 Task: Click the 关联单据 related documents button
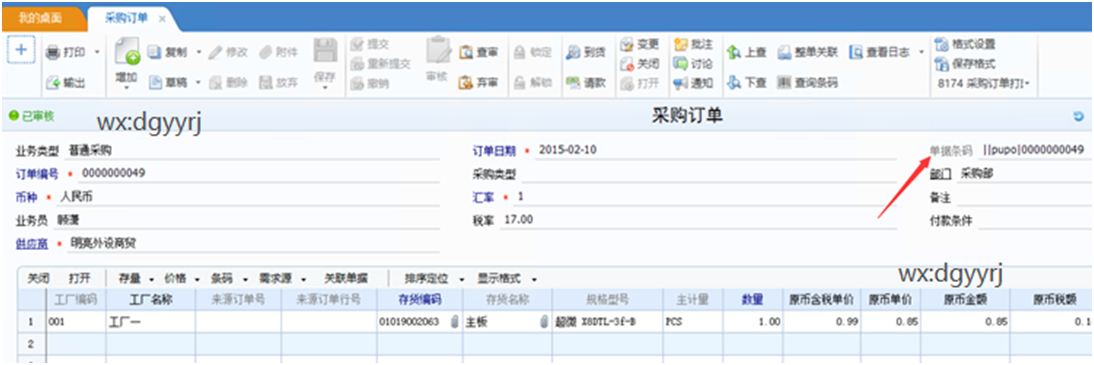pos(346,278)
